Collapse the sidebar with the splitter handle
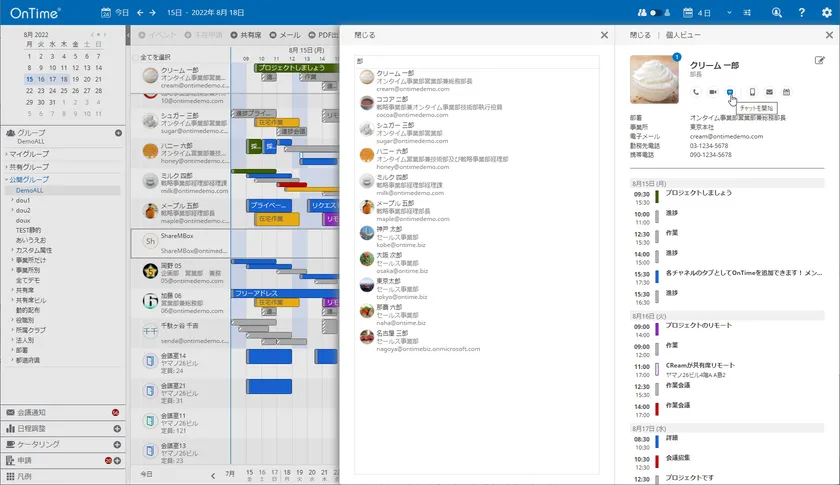Image resolution: width=840 pixels, height=485 pixels. 128,36
